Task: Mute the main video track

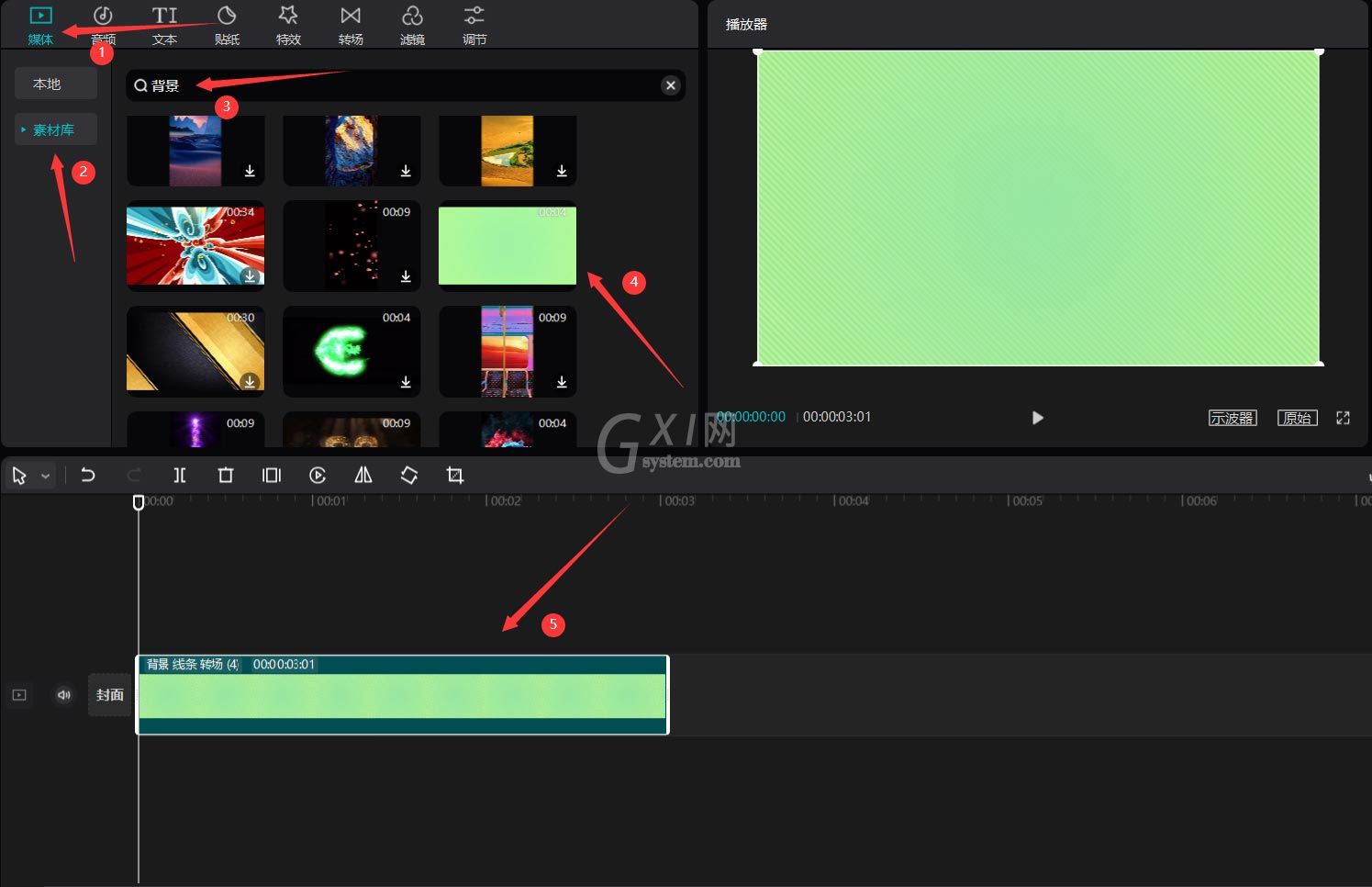Action: (x=63, y=695)
